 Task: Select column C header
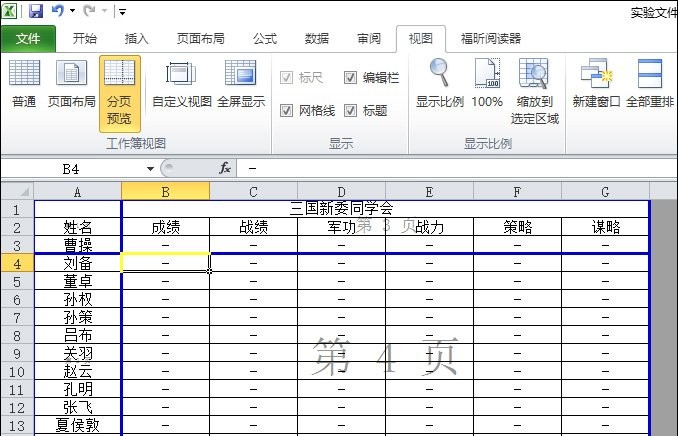tap(253, 192)
